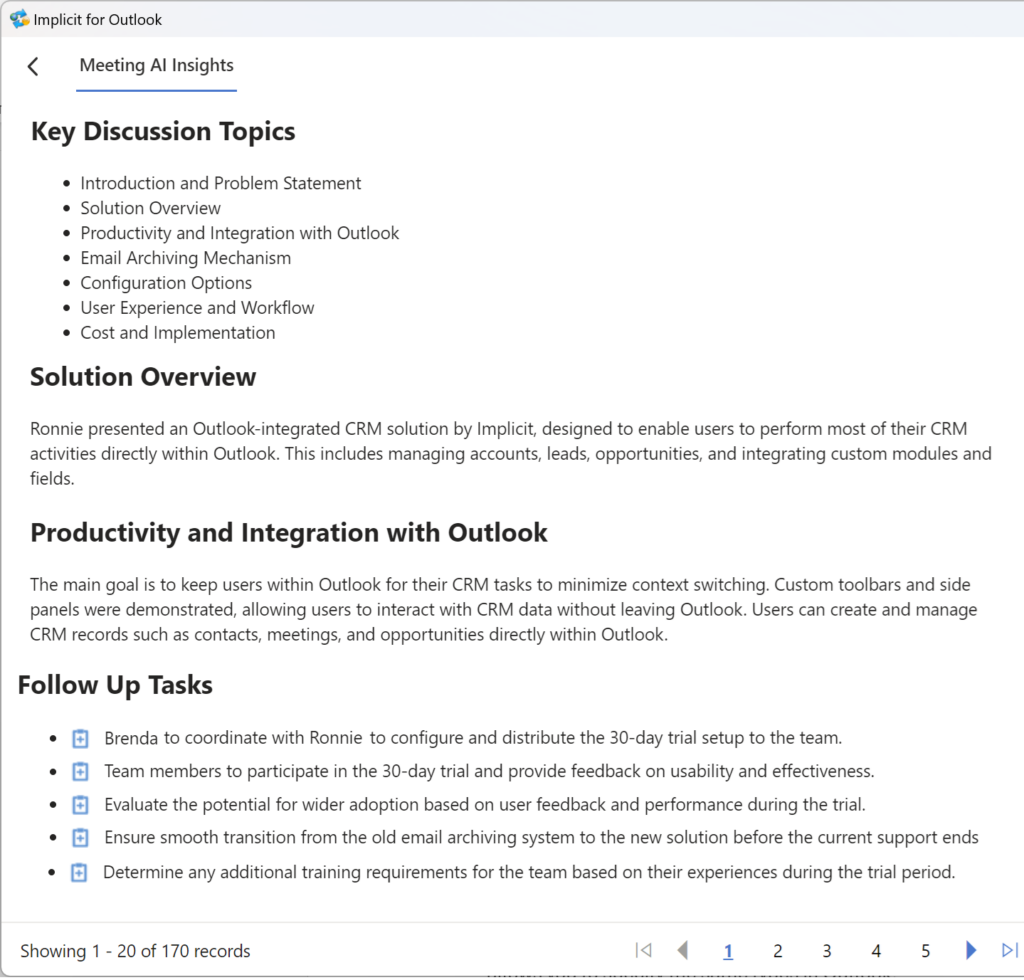Jump to the last page of records

1009,950
